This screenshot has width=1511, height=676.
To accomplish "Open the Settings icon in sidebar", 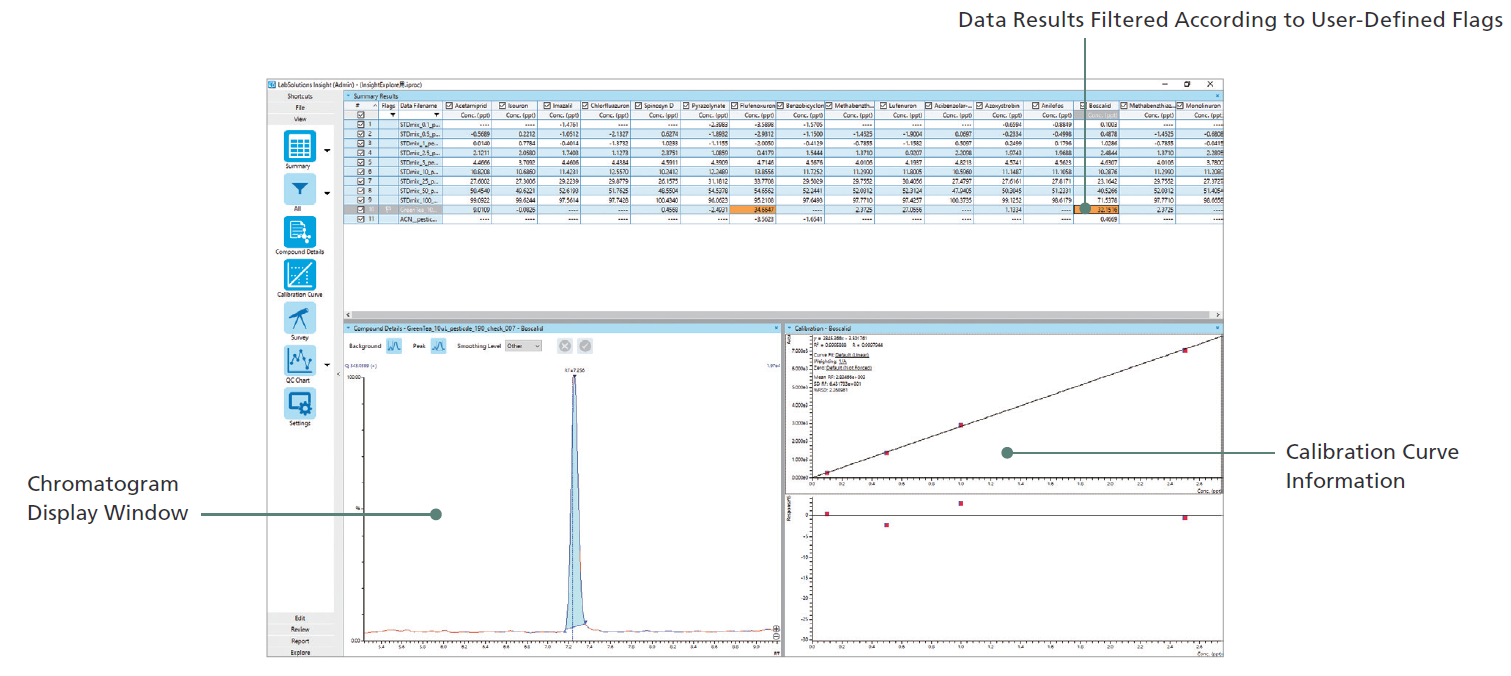I will coord(299,404).
